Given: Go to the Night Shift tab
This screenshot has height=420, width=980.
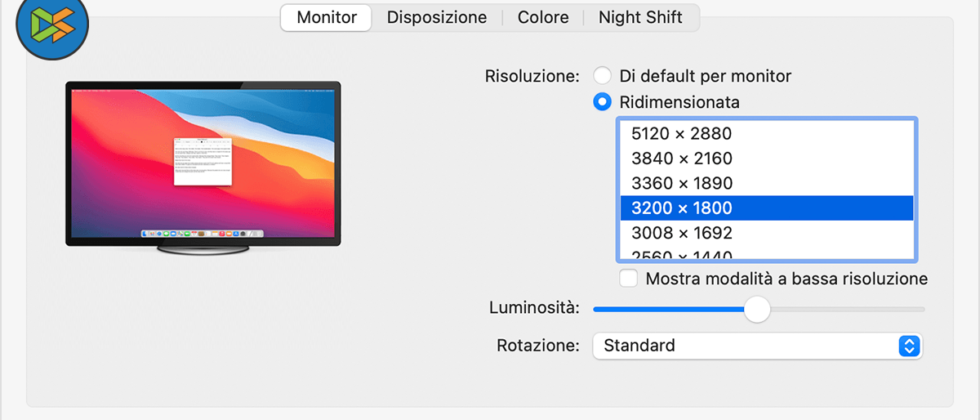Looking at the screenshot, I should 641,18.
